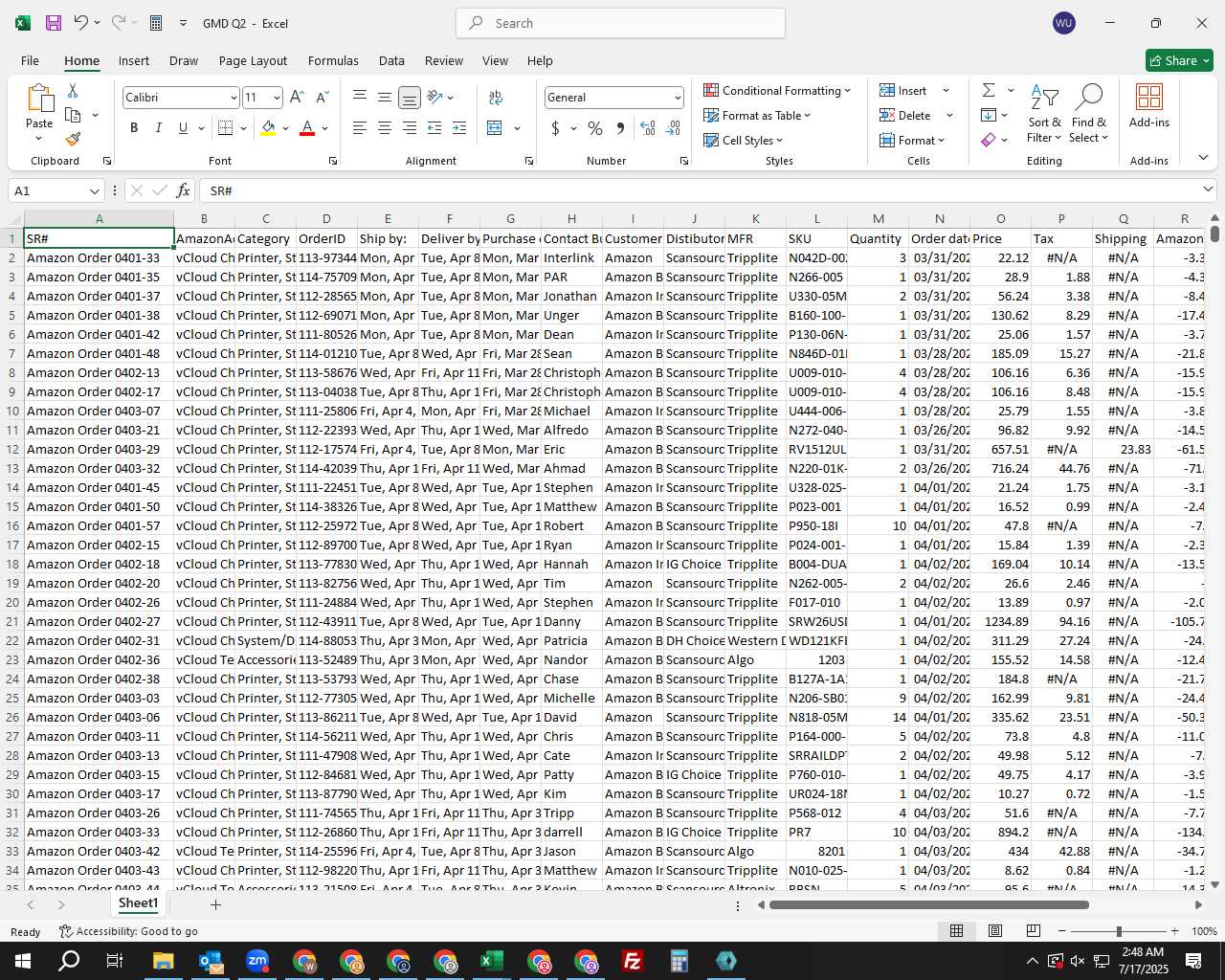Viewport: 1225px width, 980px height.
Task: Click the Name Box showing A1
Action: [55, 190]
